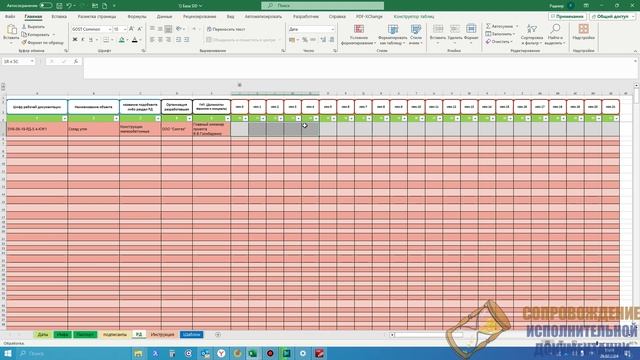Click the decrease font size icon
The image size is (640, 360).
(x=140, y=29)
